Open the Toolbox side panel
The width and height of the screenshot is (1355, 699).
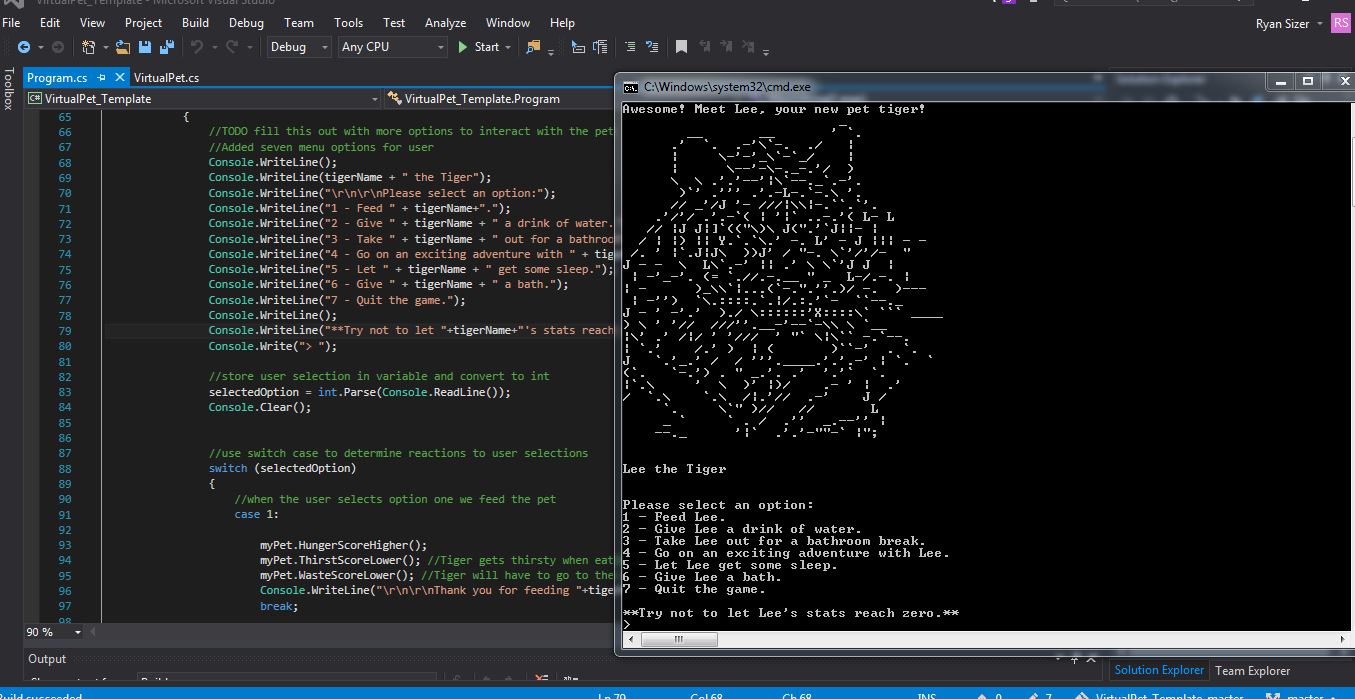(9, 89)
